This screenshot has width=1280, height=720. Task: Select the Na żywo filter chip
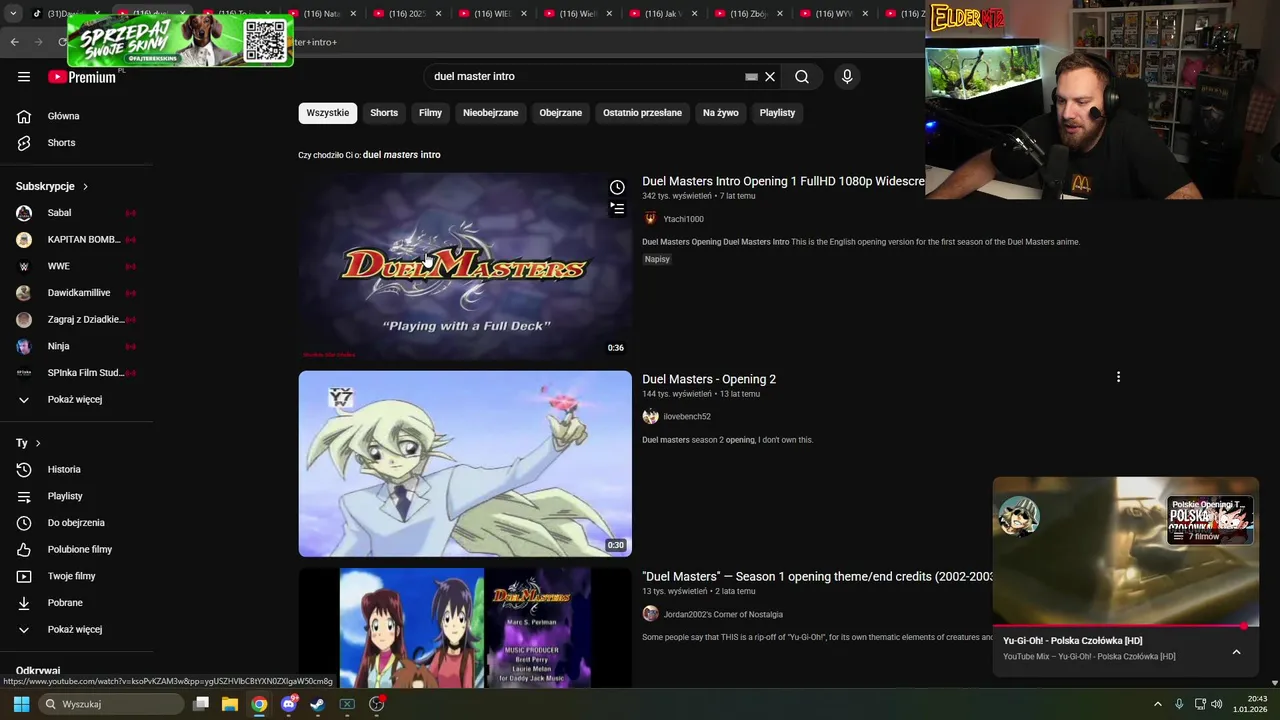(720, 113)
